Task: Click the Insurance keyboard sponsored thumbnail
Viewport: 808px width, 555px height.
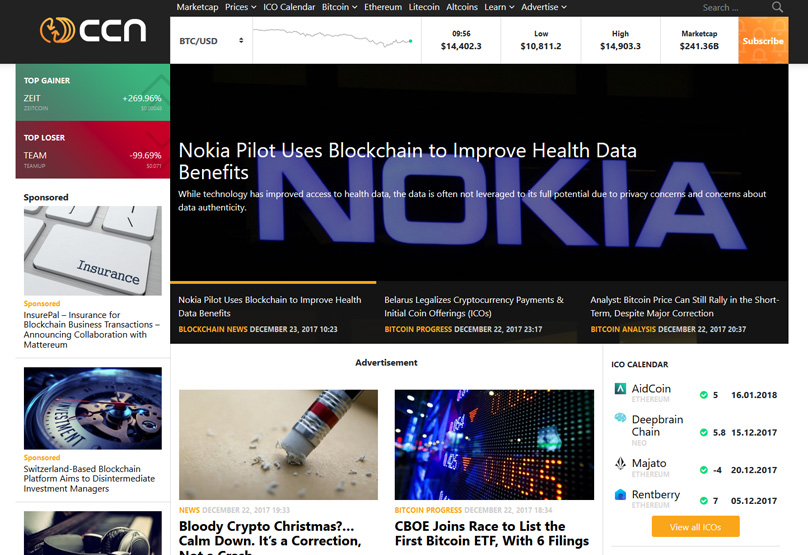Action: (93, 251)
